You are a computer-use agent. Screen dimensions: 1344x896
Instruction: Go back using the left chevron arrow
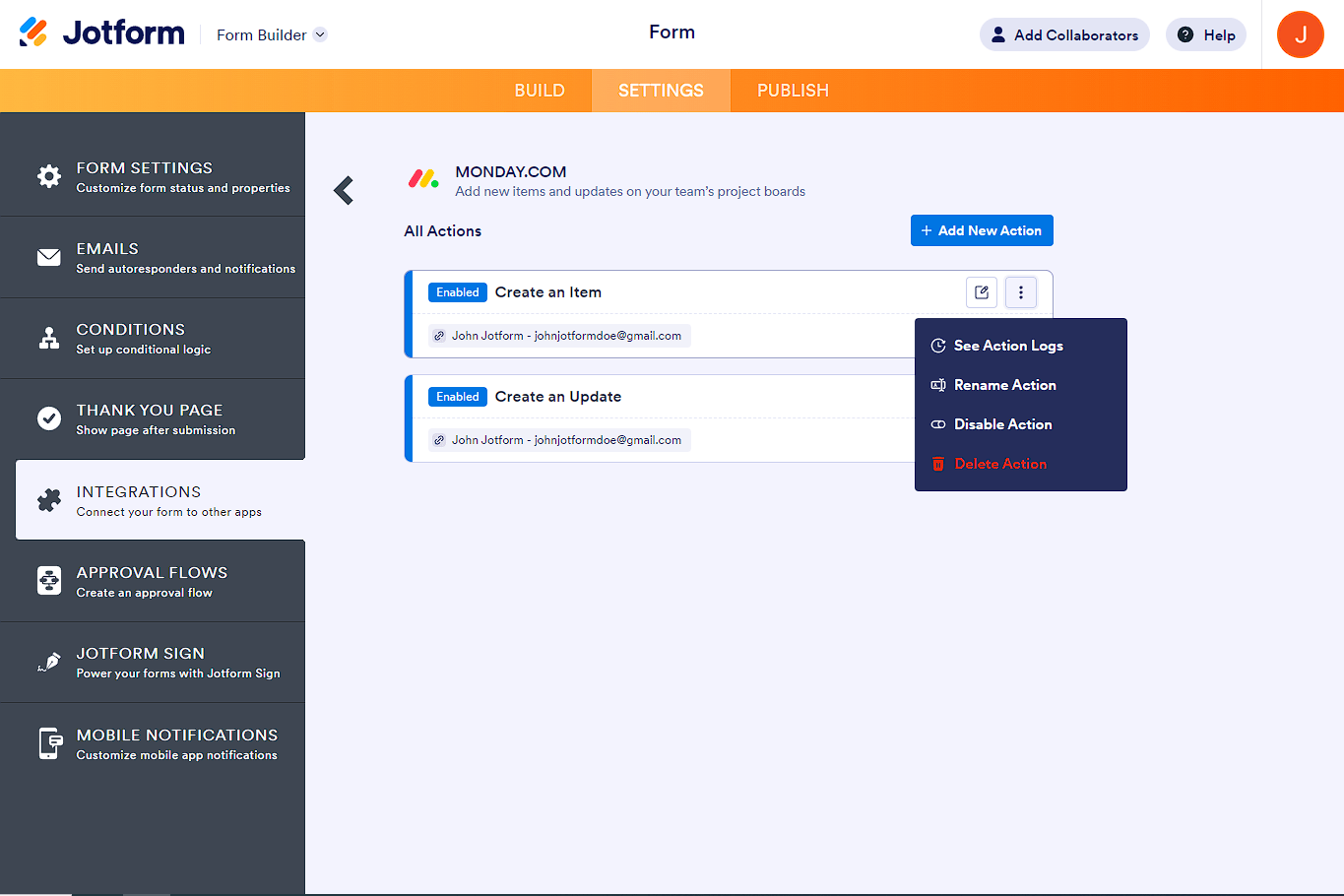point(344,190)
